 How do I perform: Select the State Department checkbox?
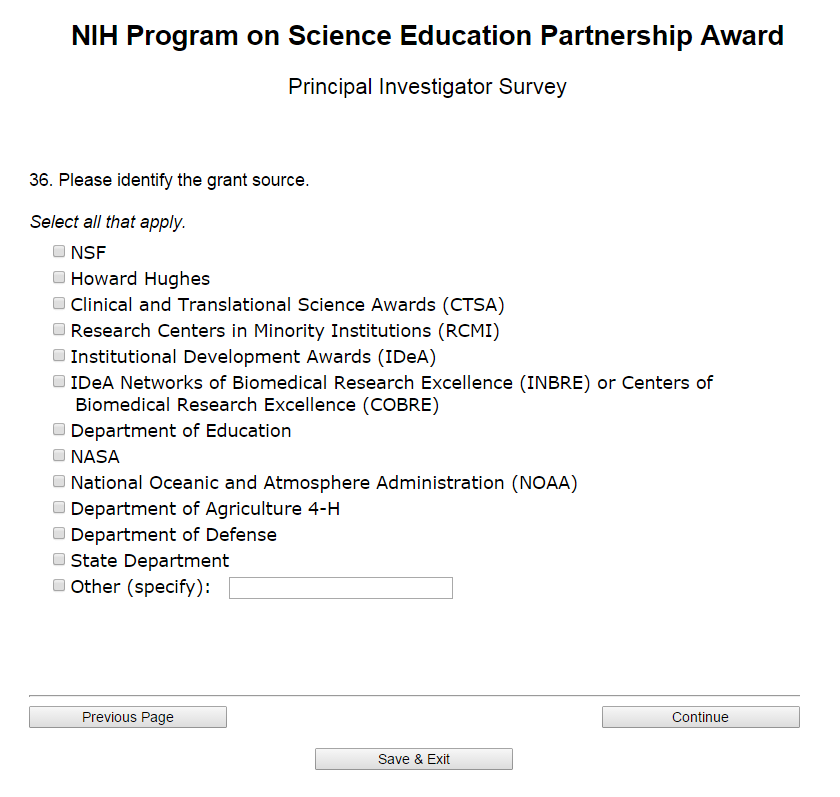pos(59,560)
